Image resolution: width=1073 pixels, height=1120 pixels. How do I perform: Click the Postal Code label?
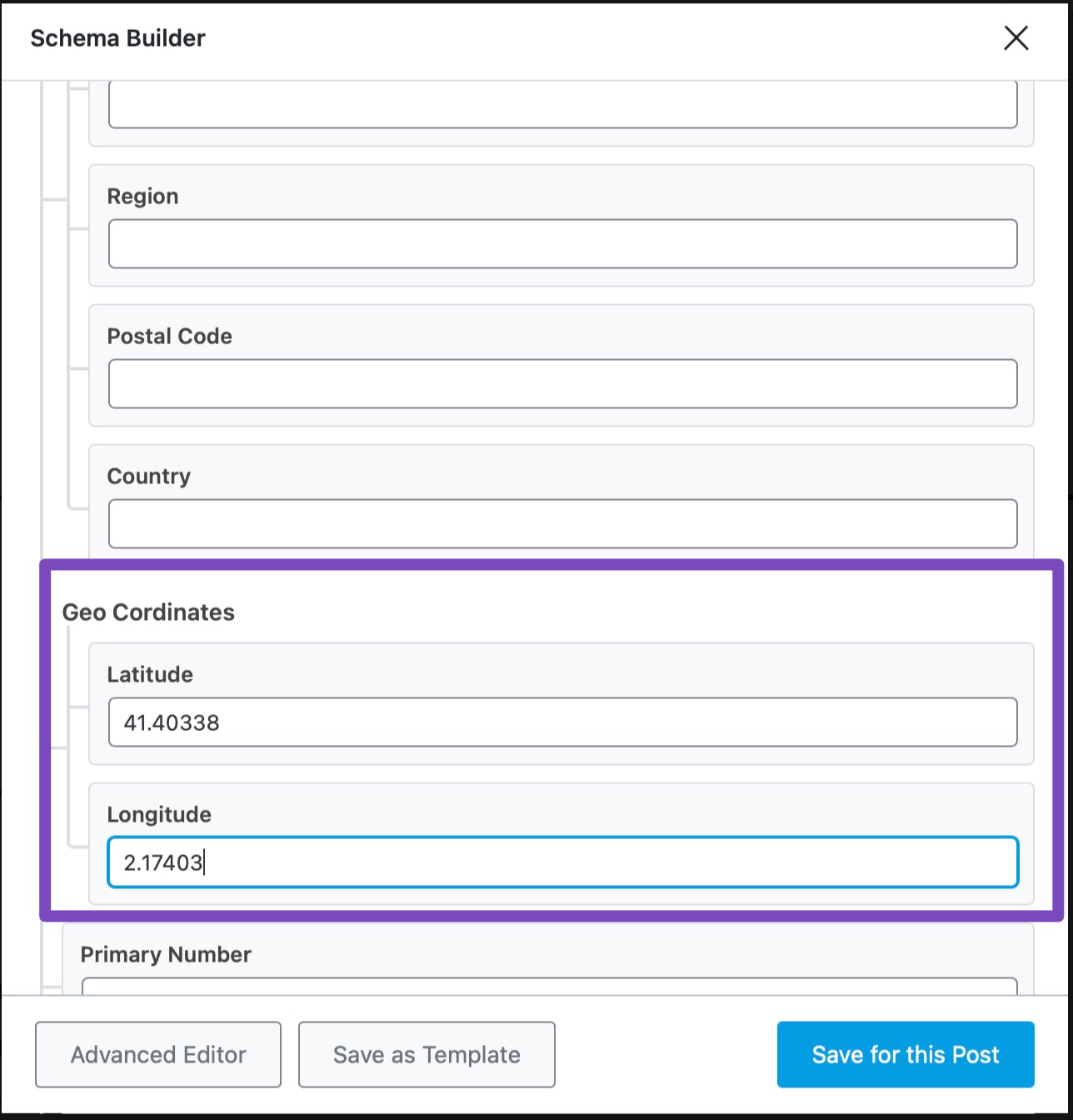point(169,337)
